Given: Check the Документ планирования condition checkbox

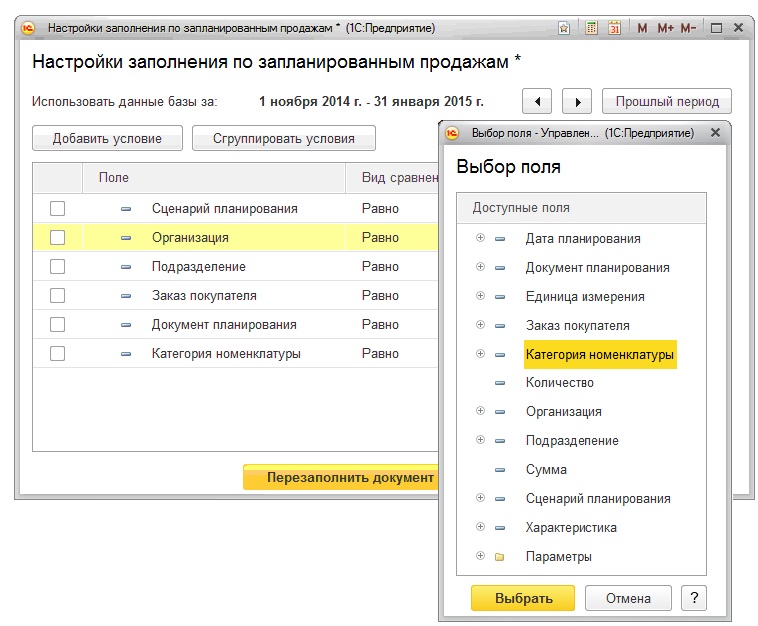Looking at the screenshot, I should coord(58,325).
